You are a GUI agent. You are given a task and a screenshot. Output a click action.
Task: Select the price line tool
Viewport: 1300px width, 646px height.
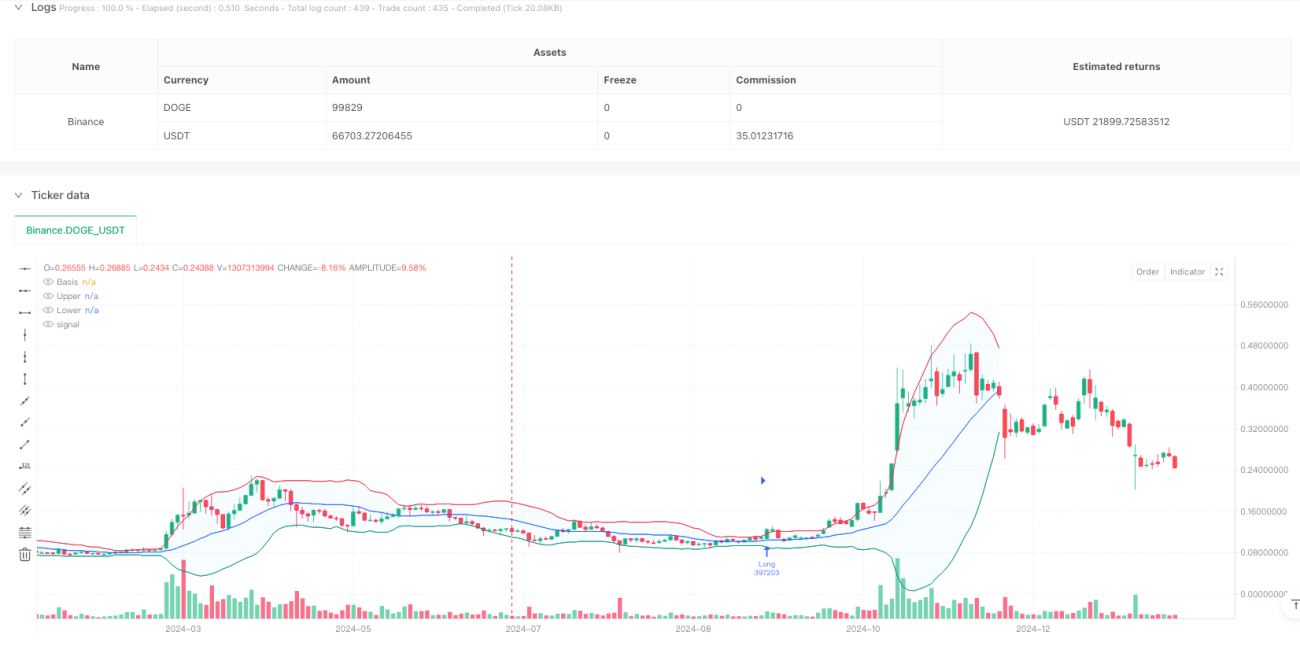point(25,467)
